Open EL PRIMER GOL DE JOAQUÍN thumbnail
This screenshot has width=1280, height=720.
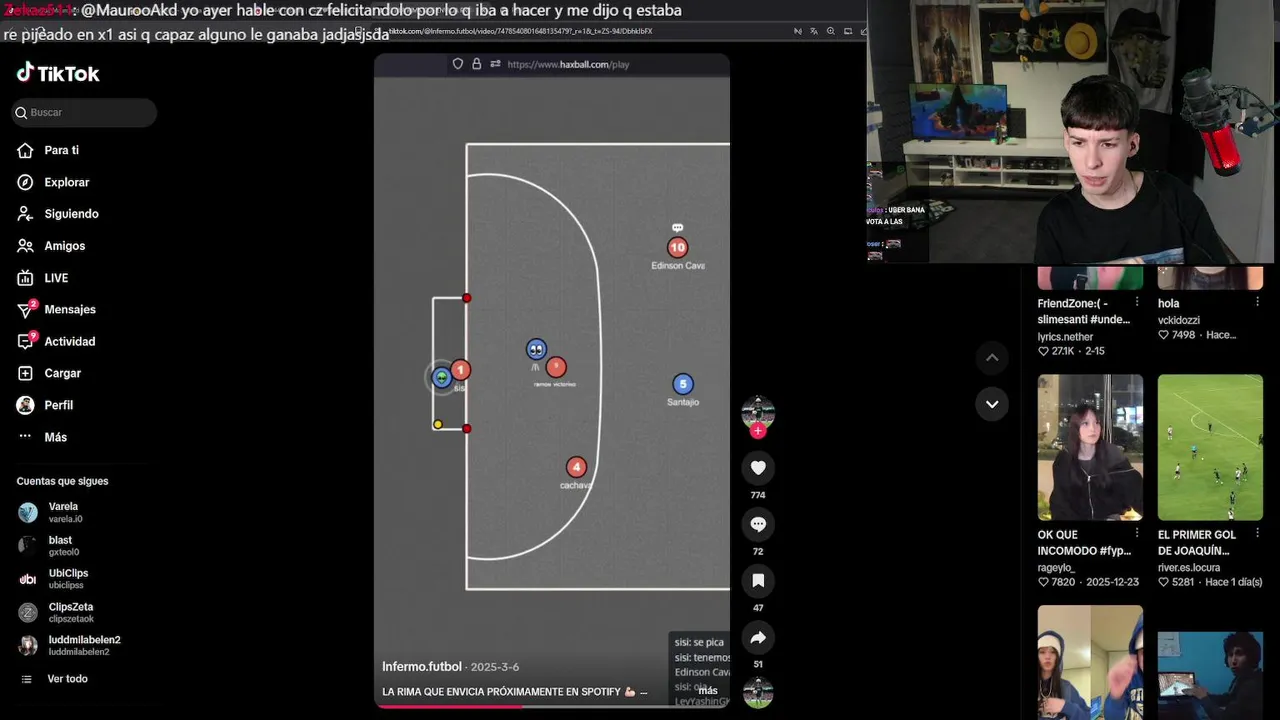pos(1210,447)
